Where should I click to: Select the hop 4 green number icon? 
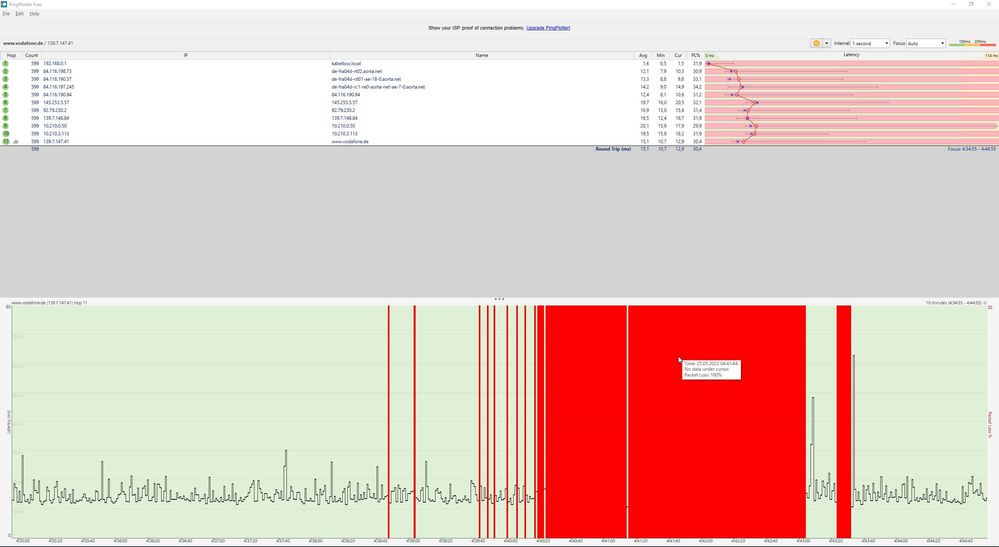[x=6, y=87]
